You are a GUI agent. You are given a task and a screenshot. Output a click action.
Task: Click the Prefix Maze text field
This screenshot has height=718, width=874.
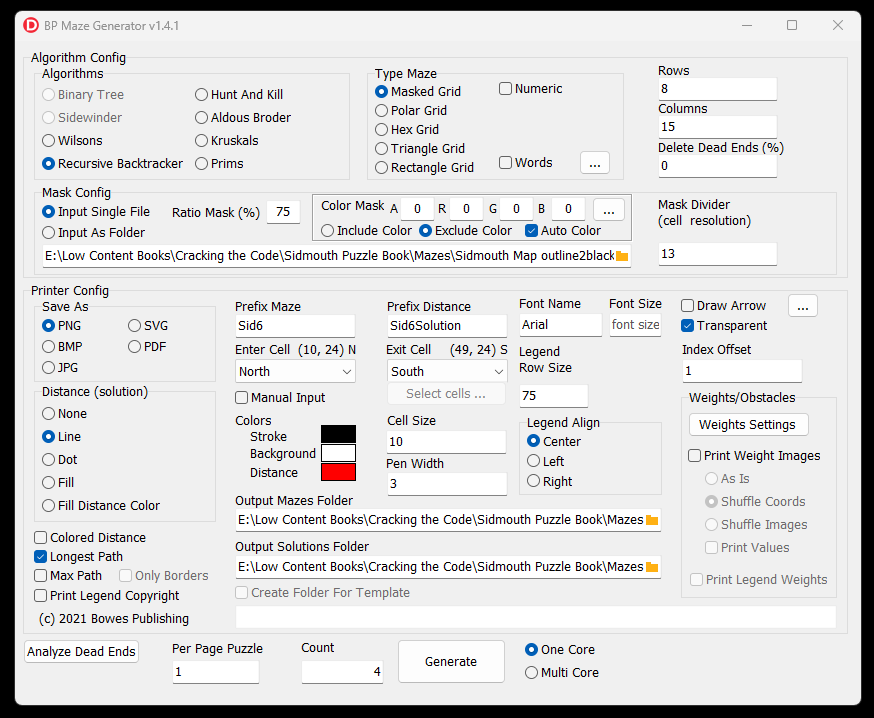click(x=295, y=326)
